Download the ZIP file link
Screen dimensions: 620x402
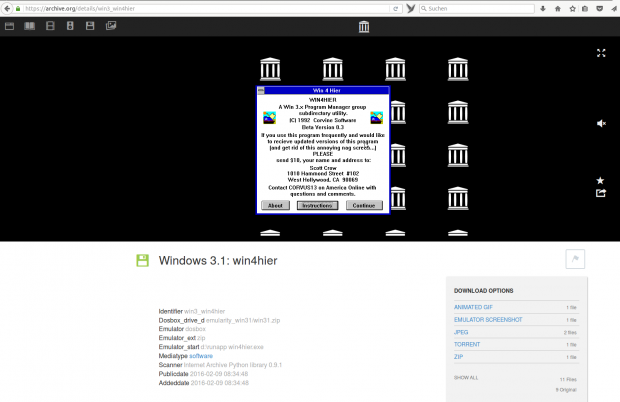click(458, 357)
